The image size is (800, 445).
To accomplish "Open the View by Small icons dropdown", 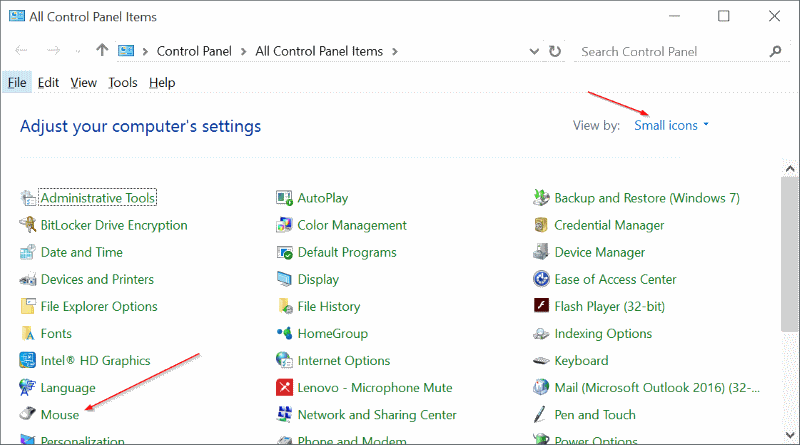I will pyautogui.click(x=671, y=126).
